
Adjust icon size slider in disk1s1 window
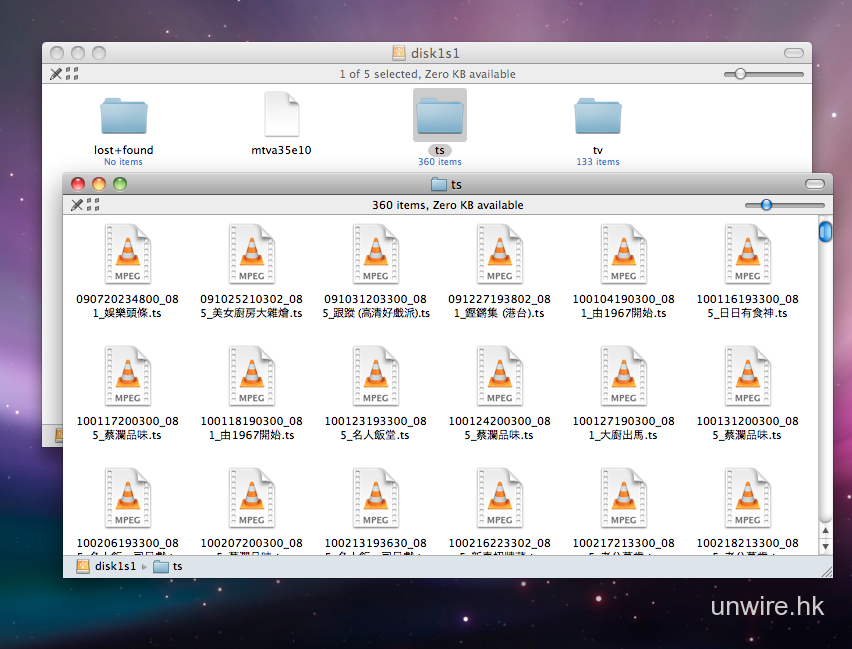point(740,74)
